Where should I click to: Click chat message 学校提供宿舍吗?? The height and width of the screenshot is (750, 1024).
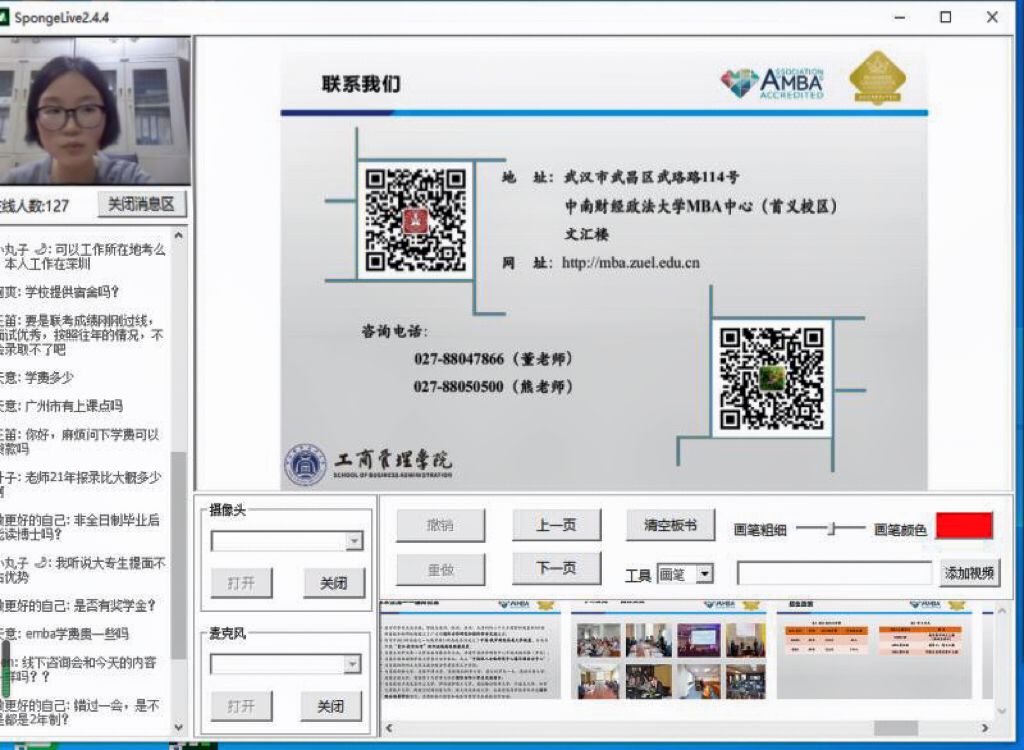(x=71, y=292)
